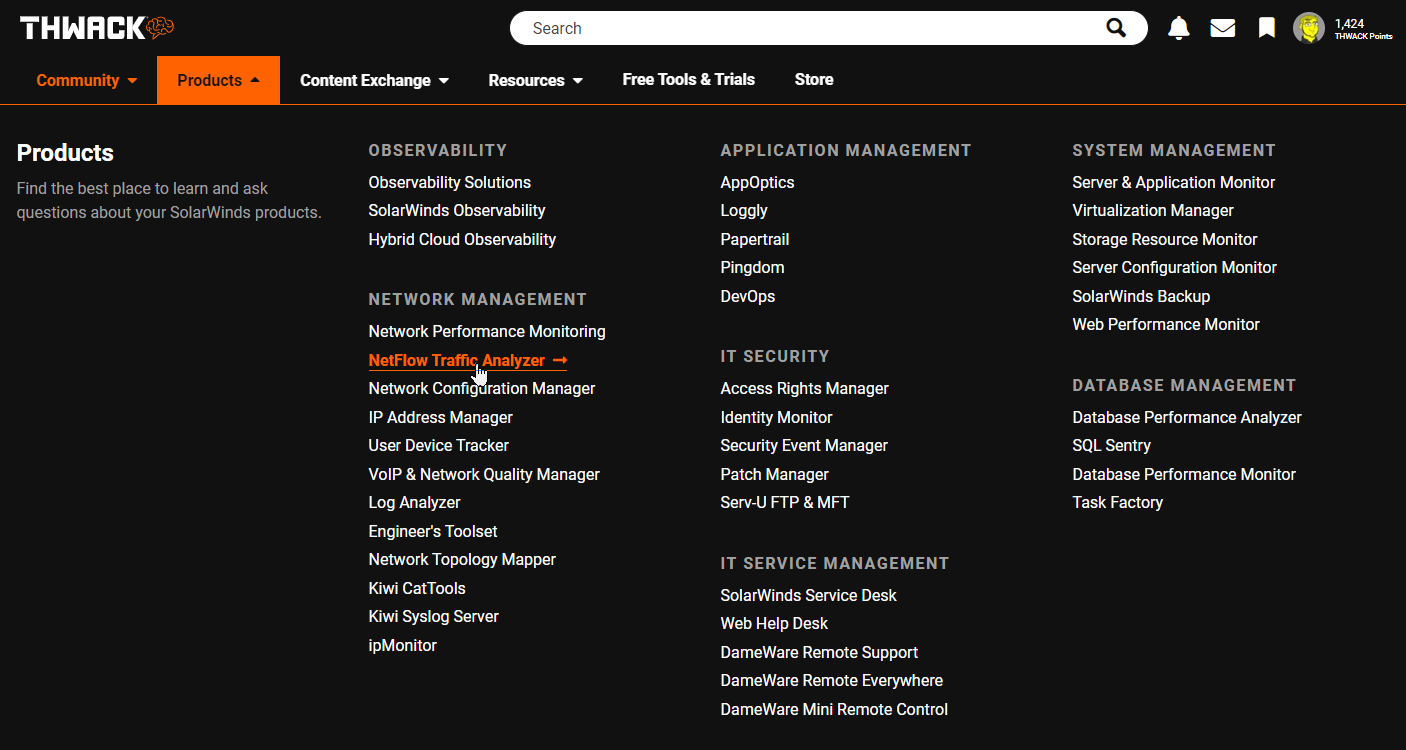The height and width of the screenshot is (750, 1406).
Task: Click the 1,424 THWACK Points text
Action: click(x=1363, y=29)
